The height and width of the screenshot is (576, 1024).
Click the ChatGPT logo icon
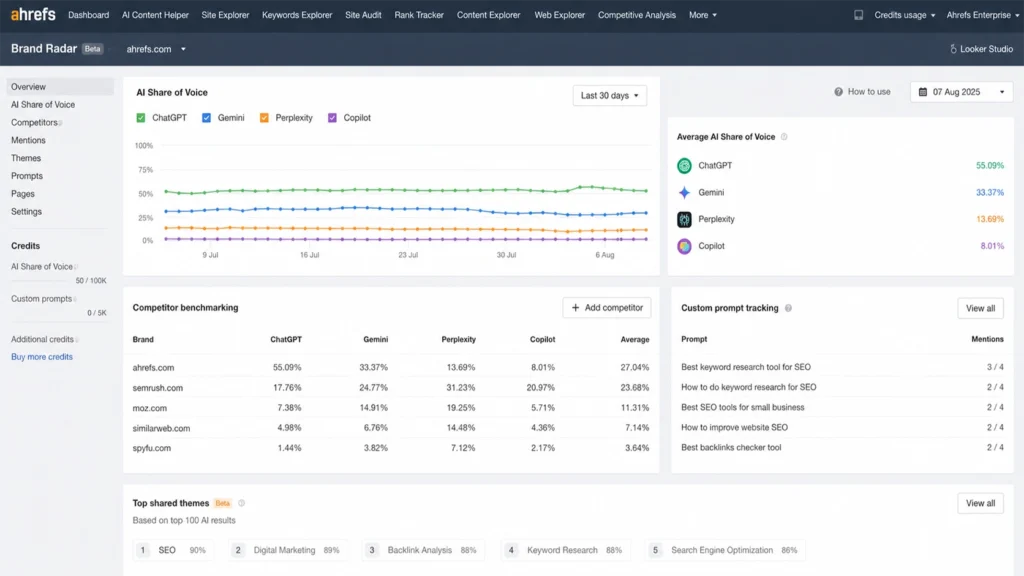[684, 166]
